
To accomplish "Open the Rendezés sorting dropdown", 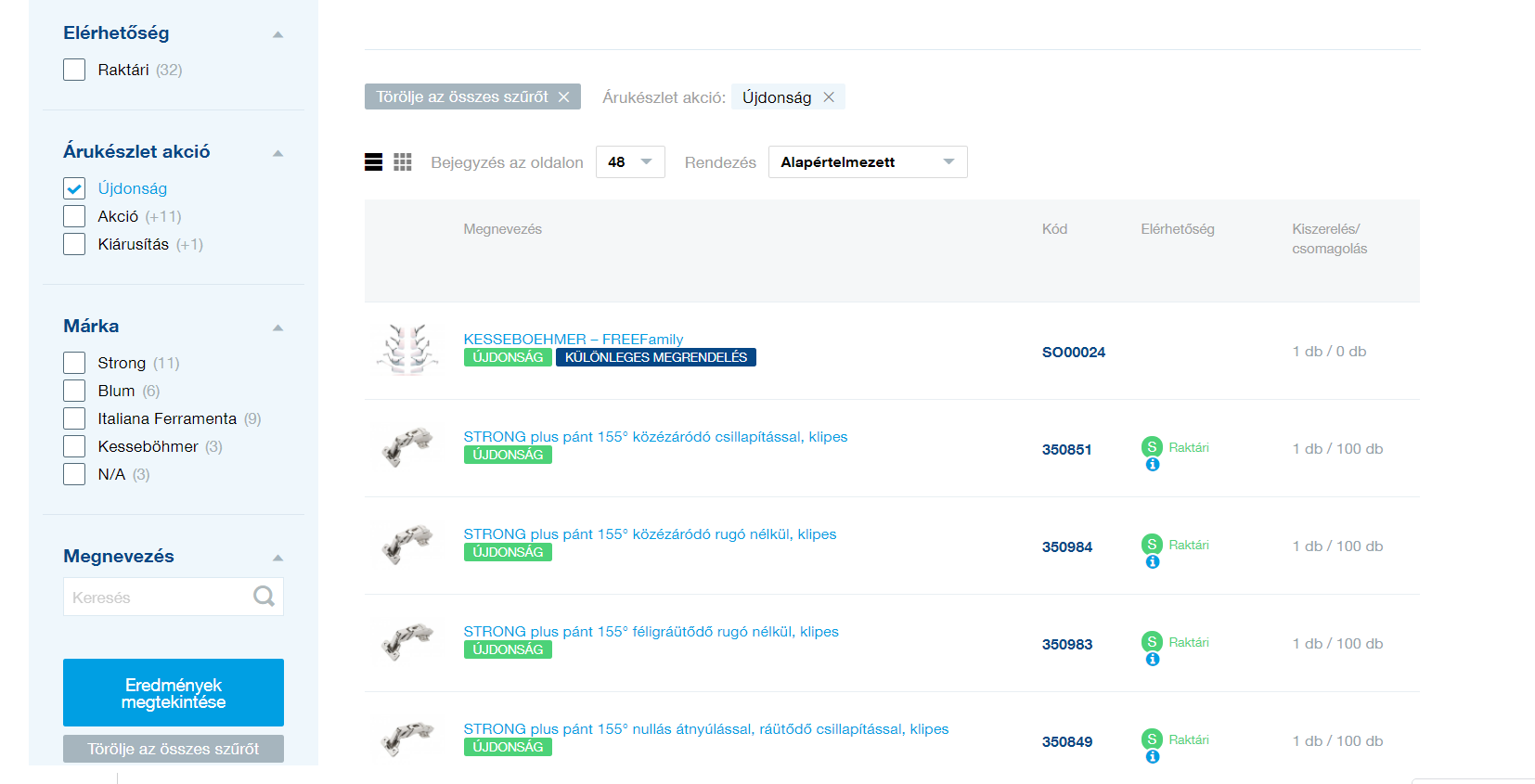I will pyautogui.click(x=867, y=162).
